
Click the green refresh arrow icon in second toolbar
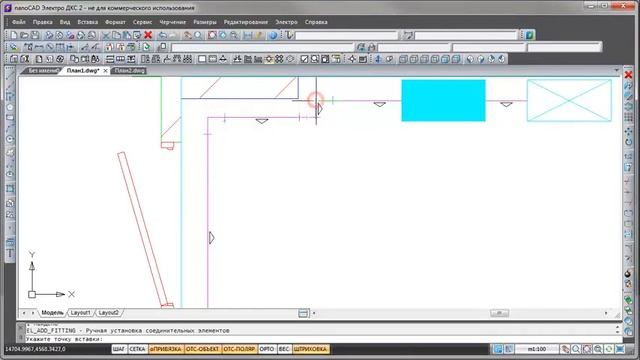coord(147,47)
